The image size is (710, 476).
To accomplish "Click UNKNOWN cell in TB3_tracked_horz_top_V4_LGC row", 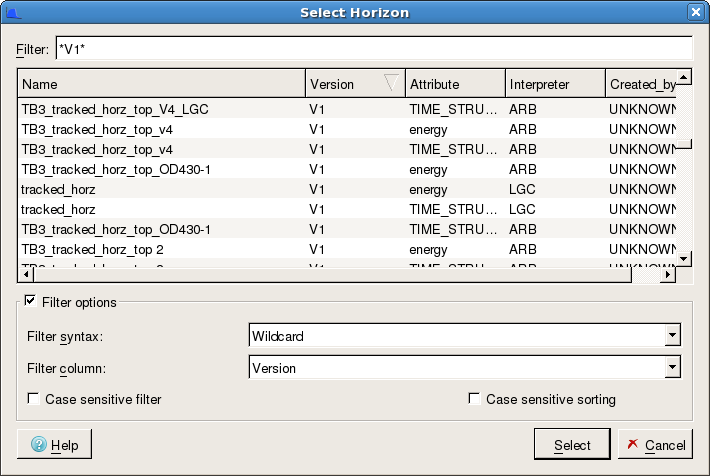I will (642, 109).
